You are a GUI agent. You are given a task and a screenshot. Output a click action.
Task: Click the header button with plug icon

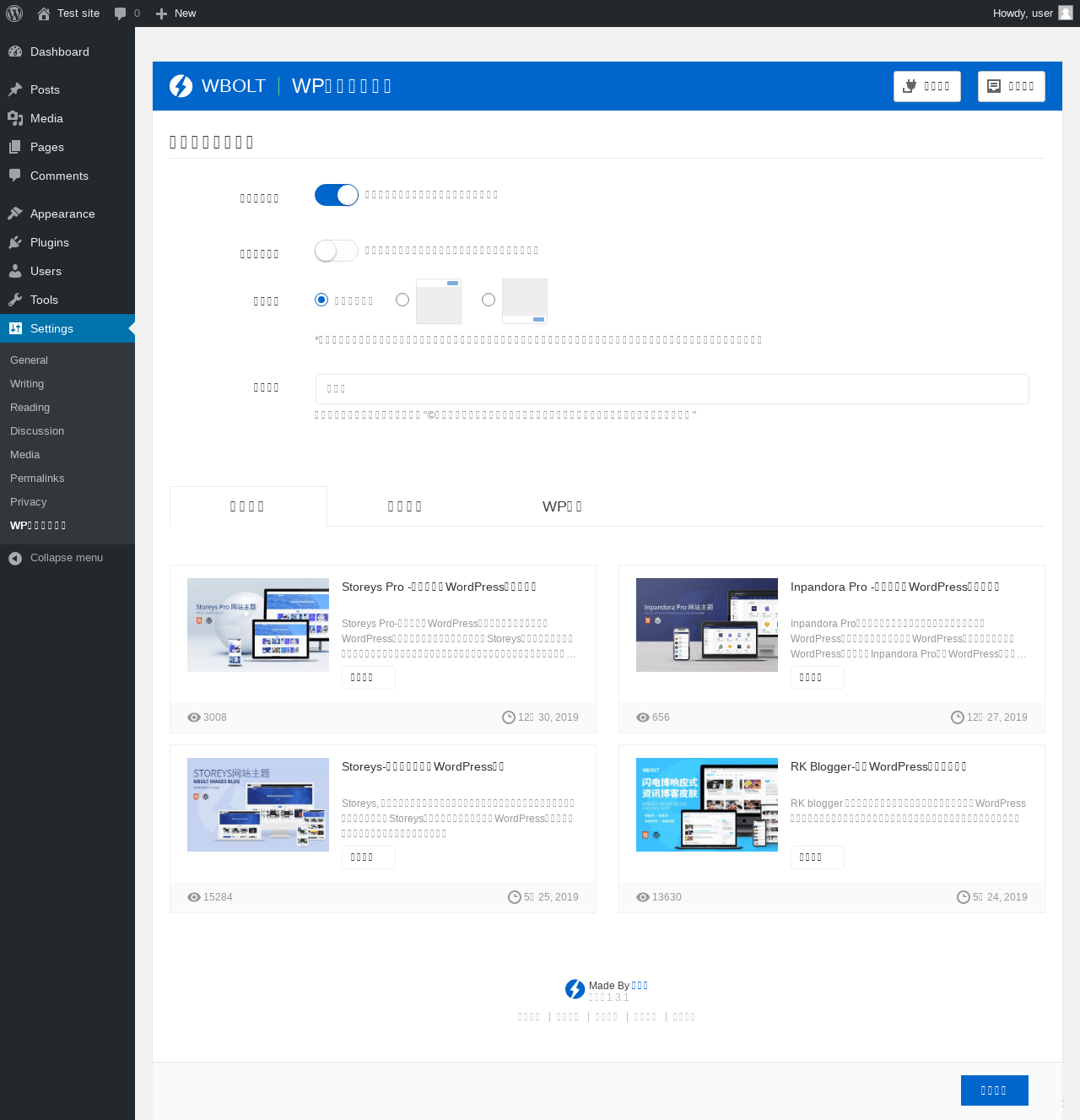[x=927, y=86]
